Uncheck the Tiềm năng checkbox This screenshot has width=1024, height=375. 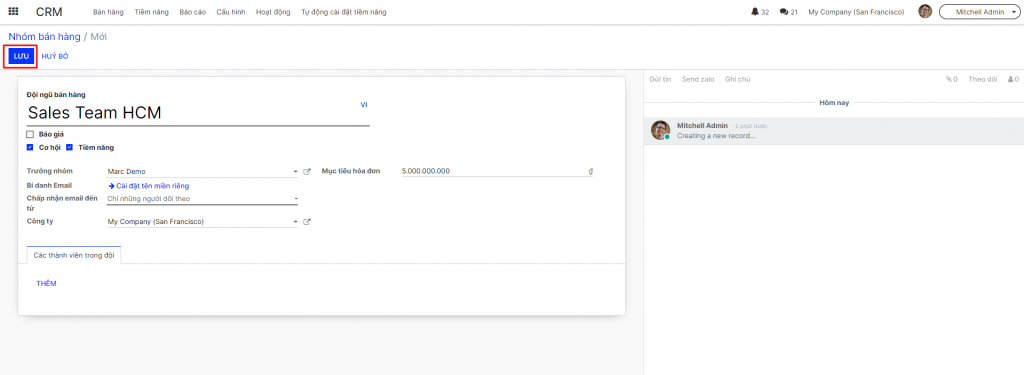[x=69, y=148]
